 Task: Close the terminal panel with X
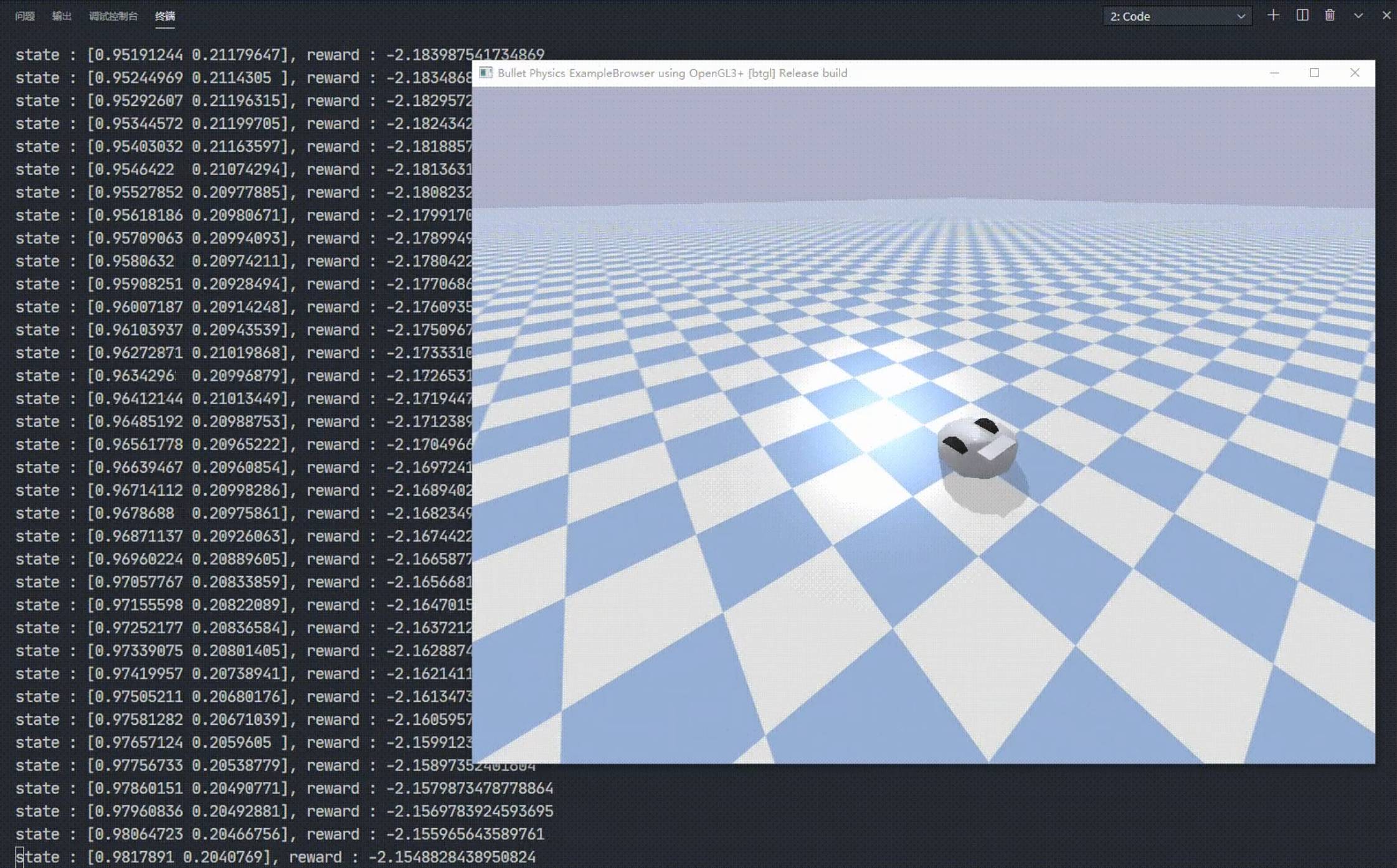pyautogui.click(x=1386, y=16)
